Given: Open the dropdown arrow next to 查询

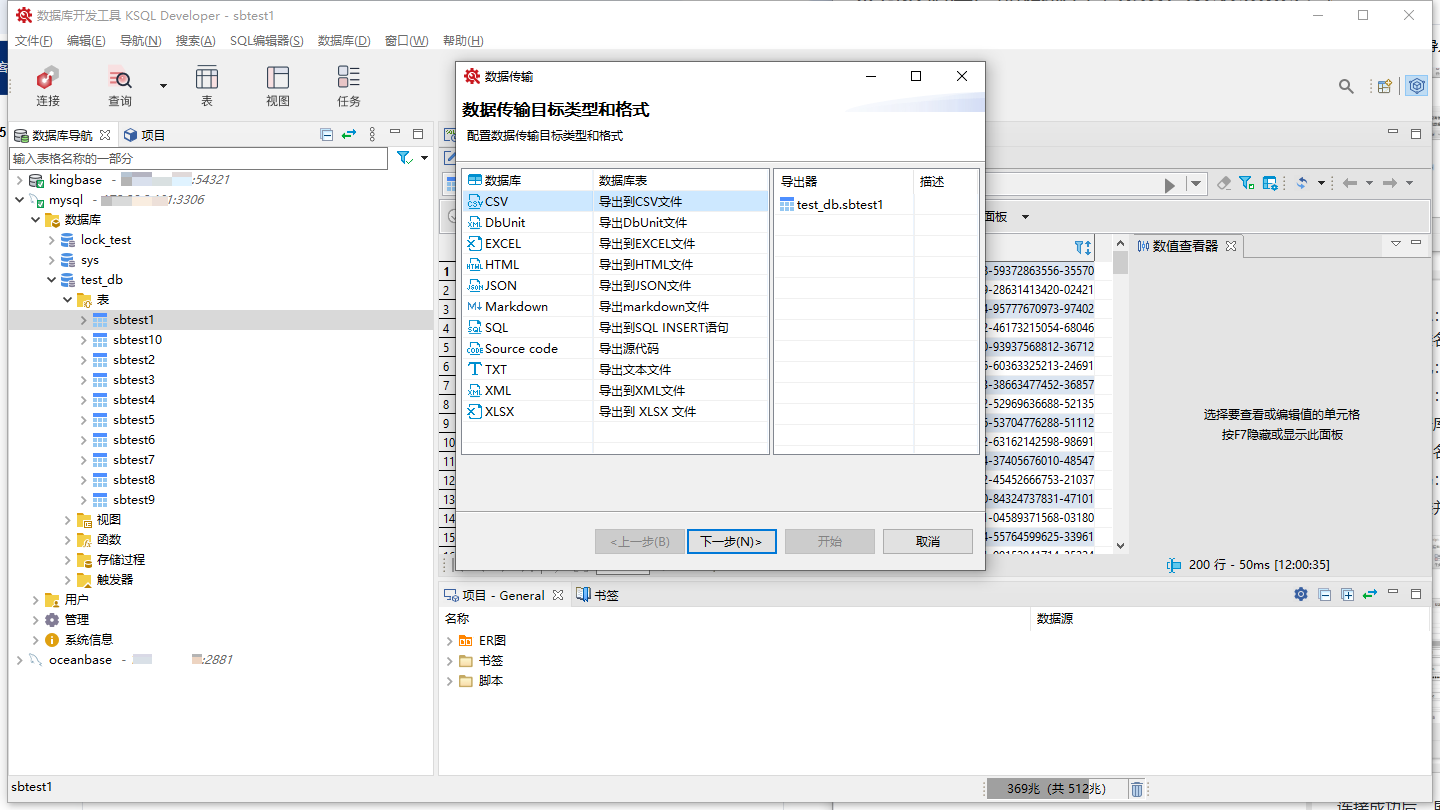Looking at the screenshot, I should coord(163,86).
